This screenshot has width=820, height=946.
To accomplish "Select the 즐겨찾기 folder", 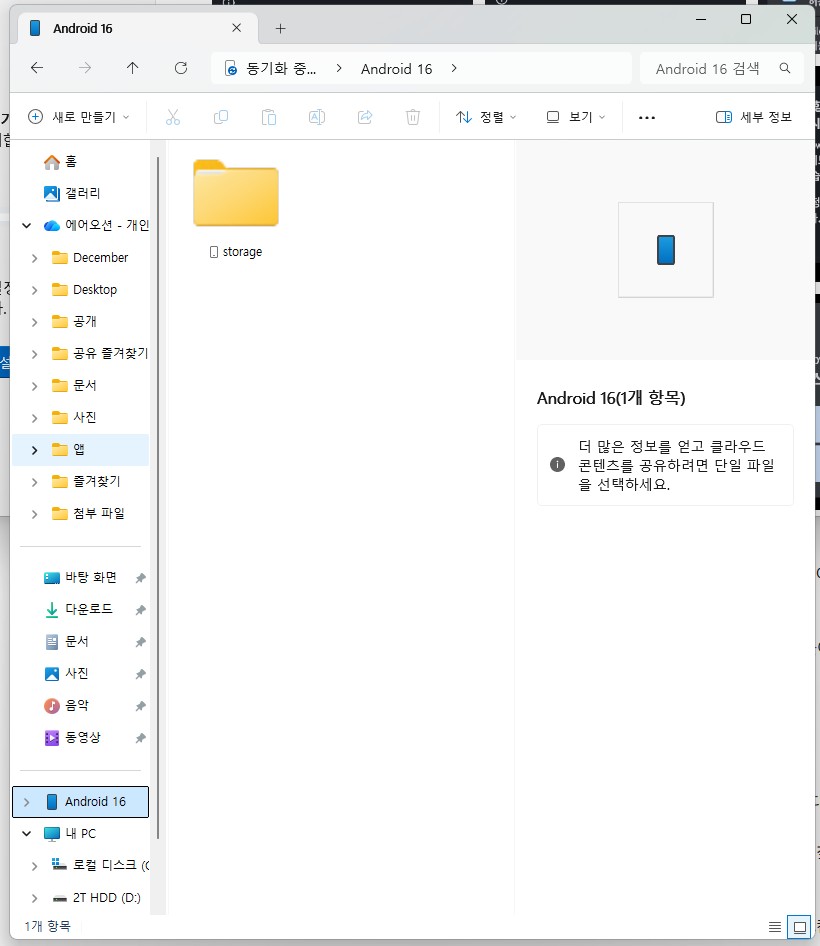I will (x=86, y=481).
